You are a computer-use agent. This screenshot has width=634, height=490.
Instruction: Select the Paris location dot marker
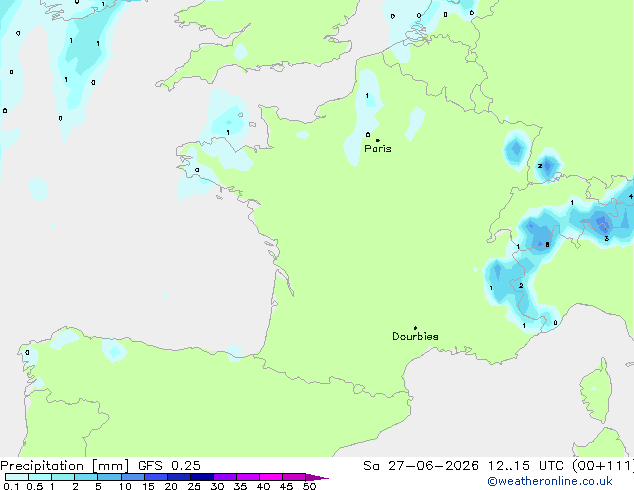tap(378, 140)
